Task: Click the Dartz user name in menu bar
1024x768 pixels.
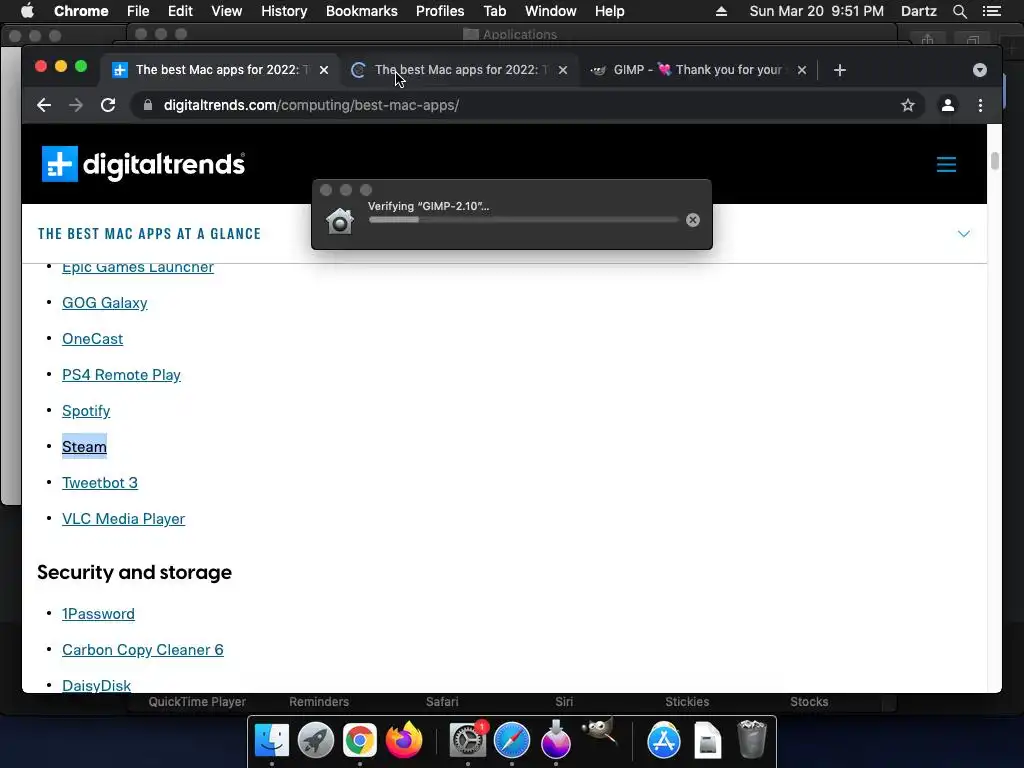Action: [x=918, y=11]
